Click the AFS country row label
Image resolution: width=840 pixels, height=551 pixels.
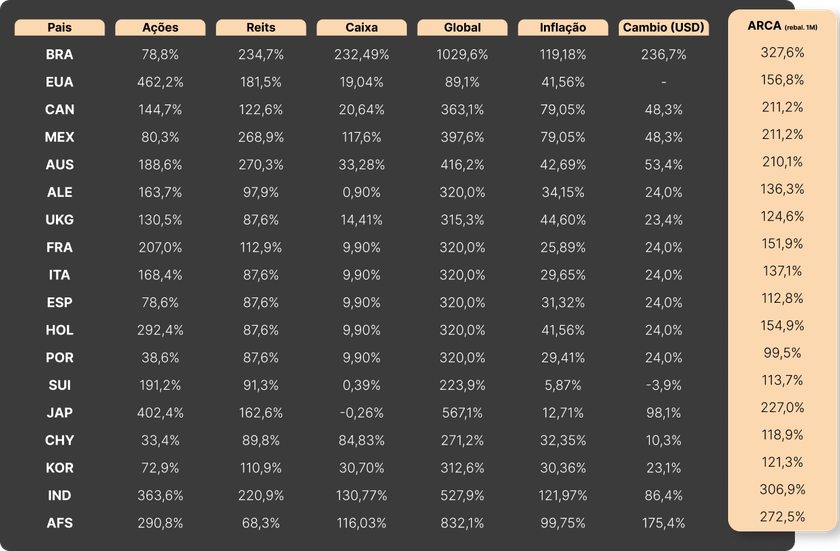pyautogui.click(x=60, y=522)
